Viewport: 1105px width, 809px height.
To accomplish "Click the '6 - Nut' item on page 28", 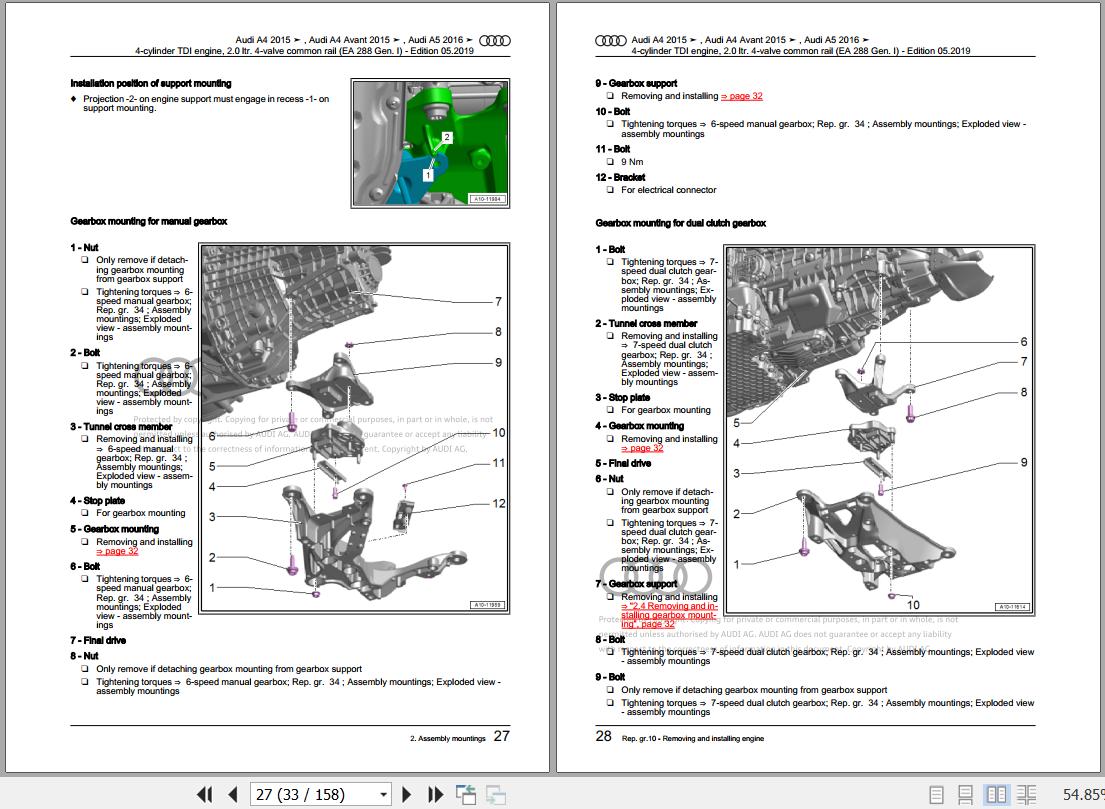I will (x=610, y=478).
